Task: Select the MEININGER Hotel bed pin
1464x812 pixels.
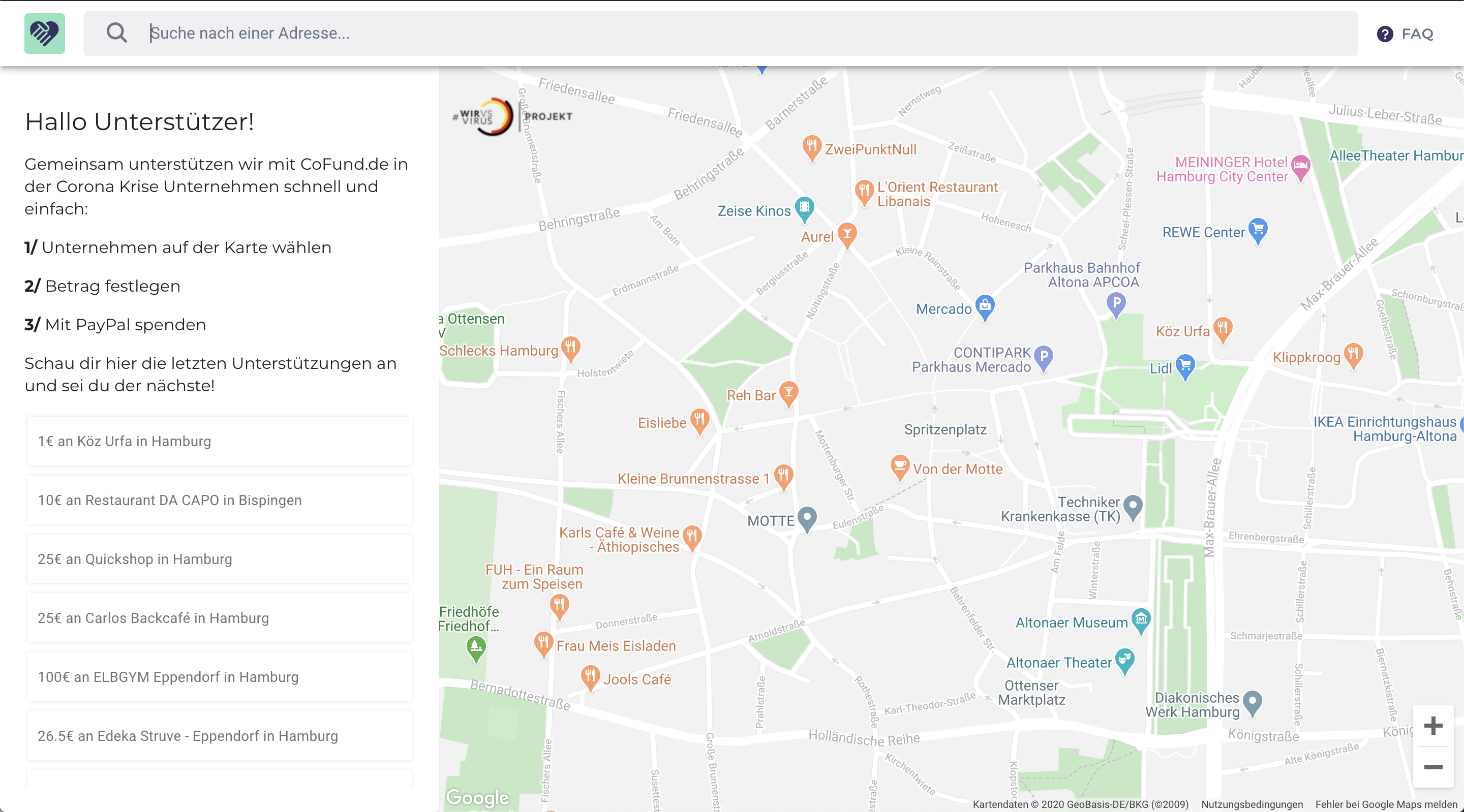Action: [1300, 167]
